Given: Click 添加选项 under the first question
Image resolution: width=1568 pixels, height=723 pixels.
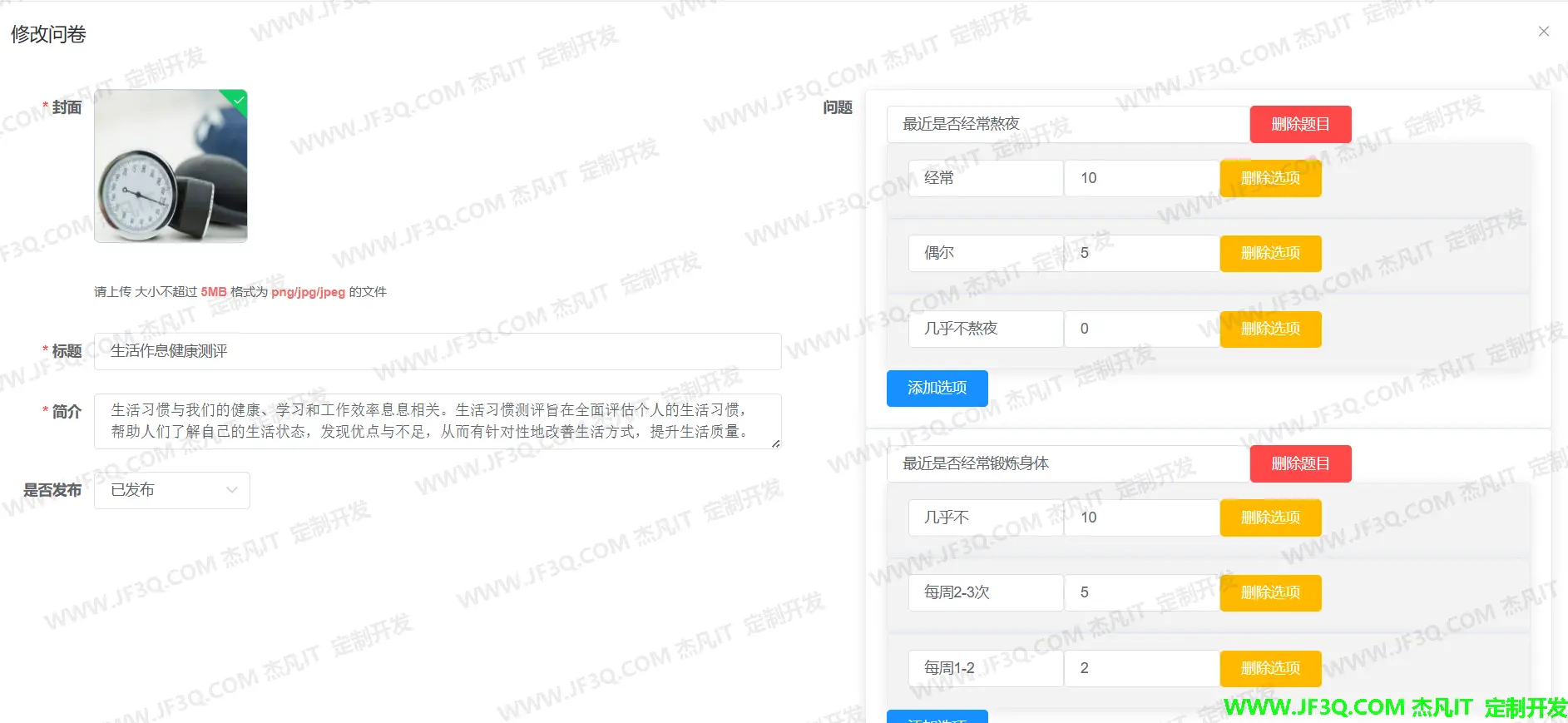Looking at the screenshot, I should [x=937, y=388].
